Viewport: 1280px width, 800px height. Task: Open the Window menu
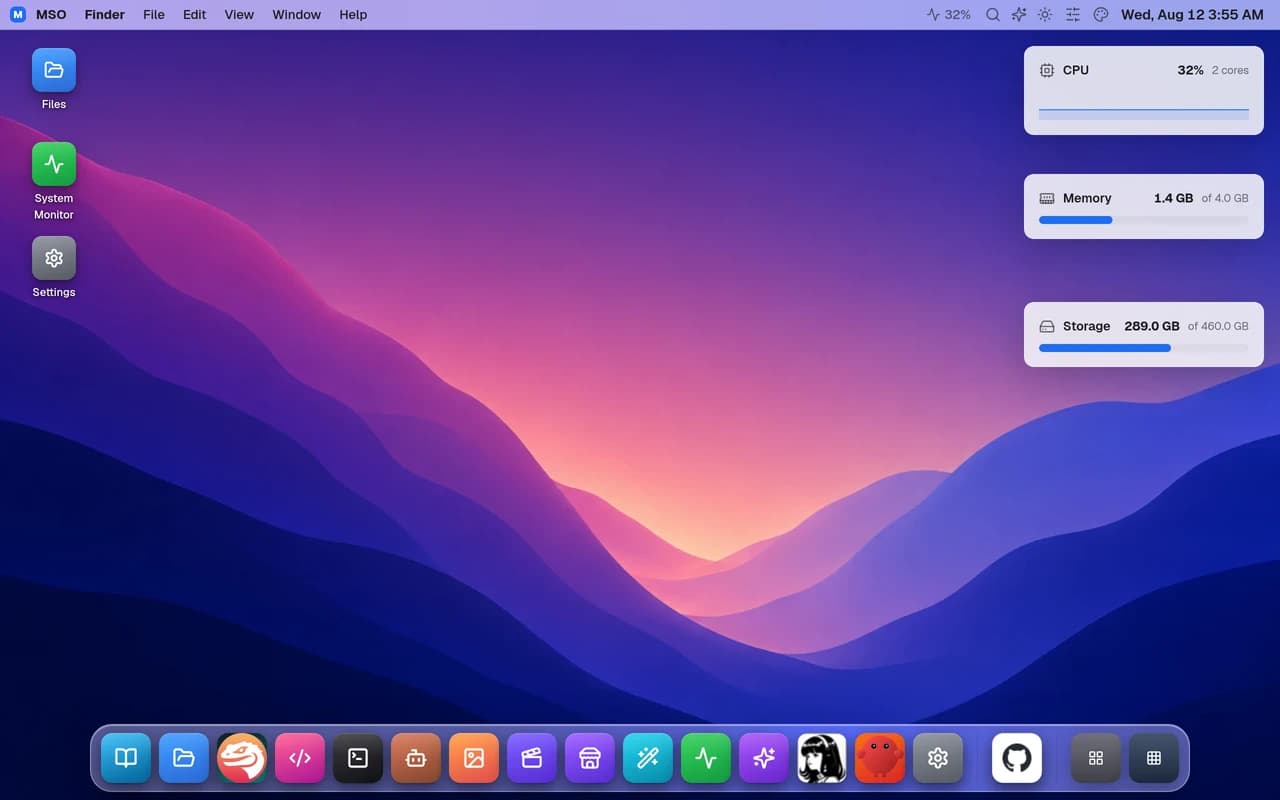[x=297, y=15]
